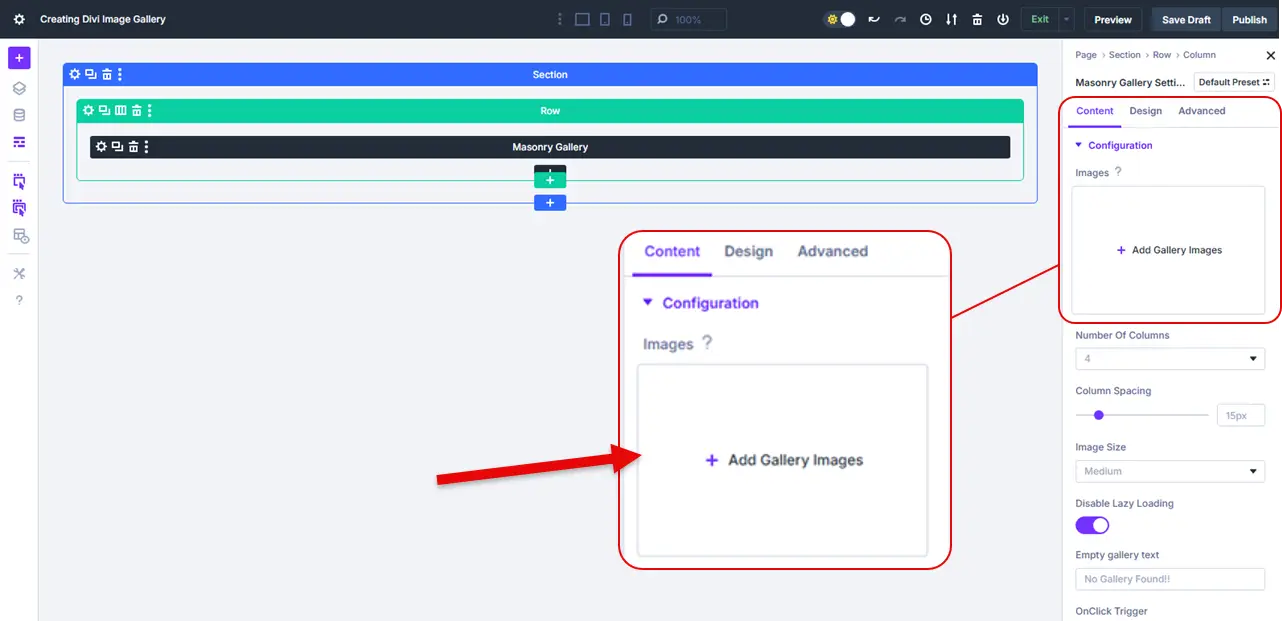Open the Masonry Gallery module settings gear

(x=101, y=147)
